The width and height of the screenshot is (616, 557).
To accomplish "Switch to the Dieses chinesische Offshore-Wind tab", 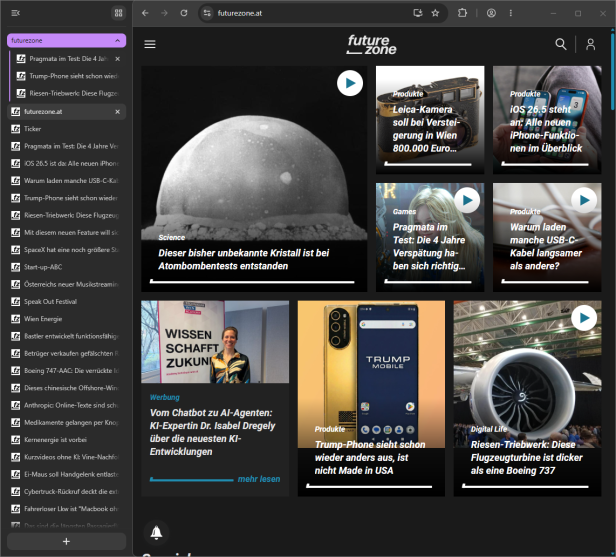I will click(66, 388).
